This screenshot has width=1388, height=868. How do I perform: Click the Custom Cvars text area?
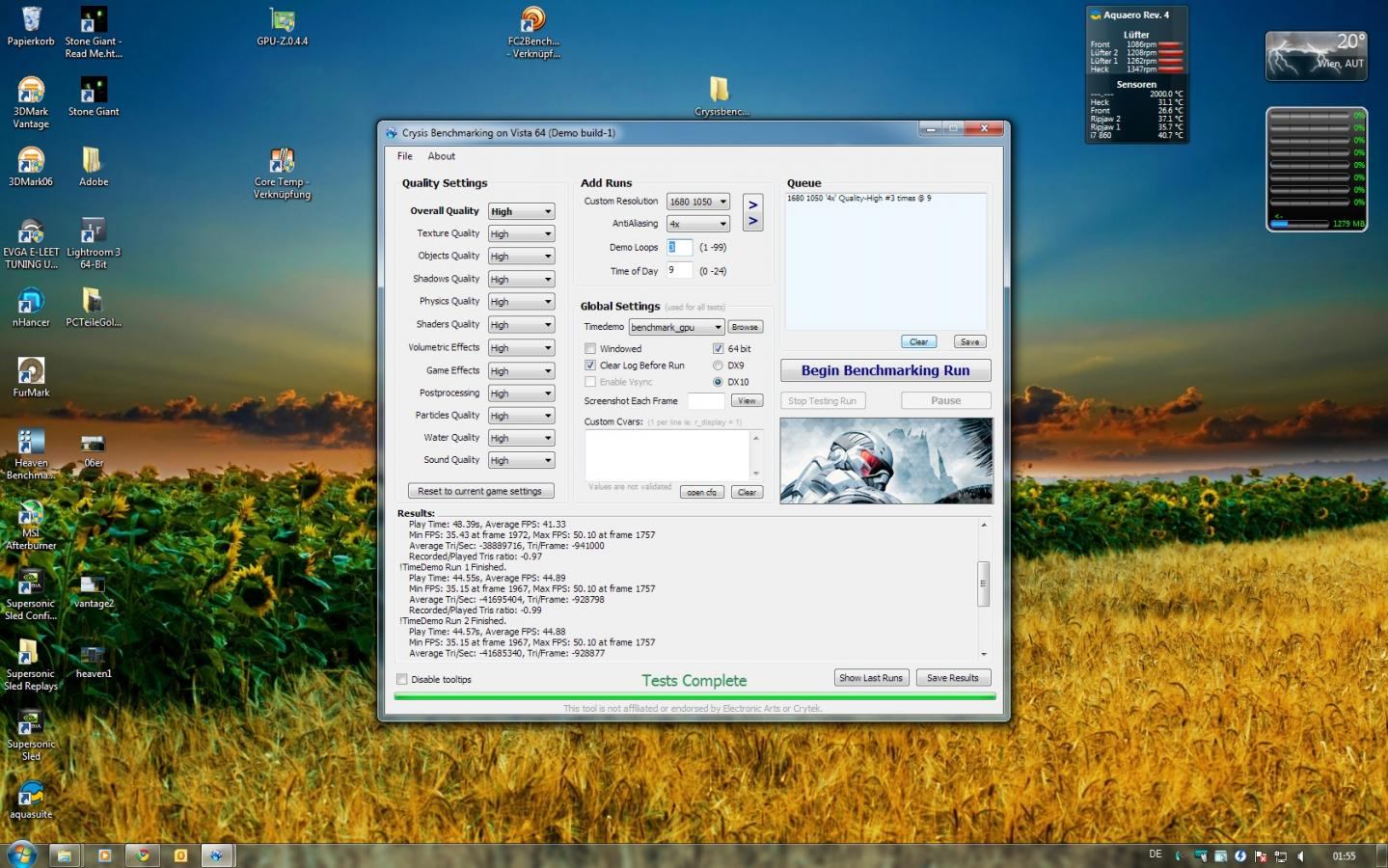click(667, 454)
